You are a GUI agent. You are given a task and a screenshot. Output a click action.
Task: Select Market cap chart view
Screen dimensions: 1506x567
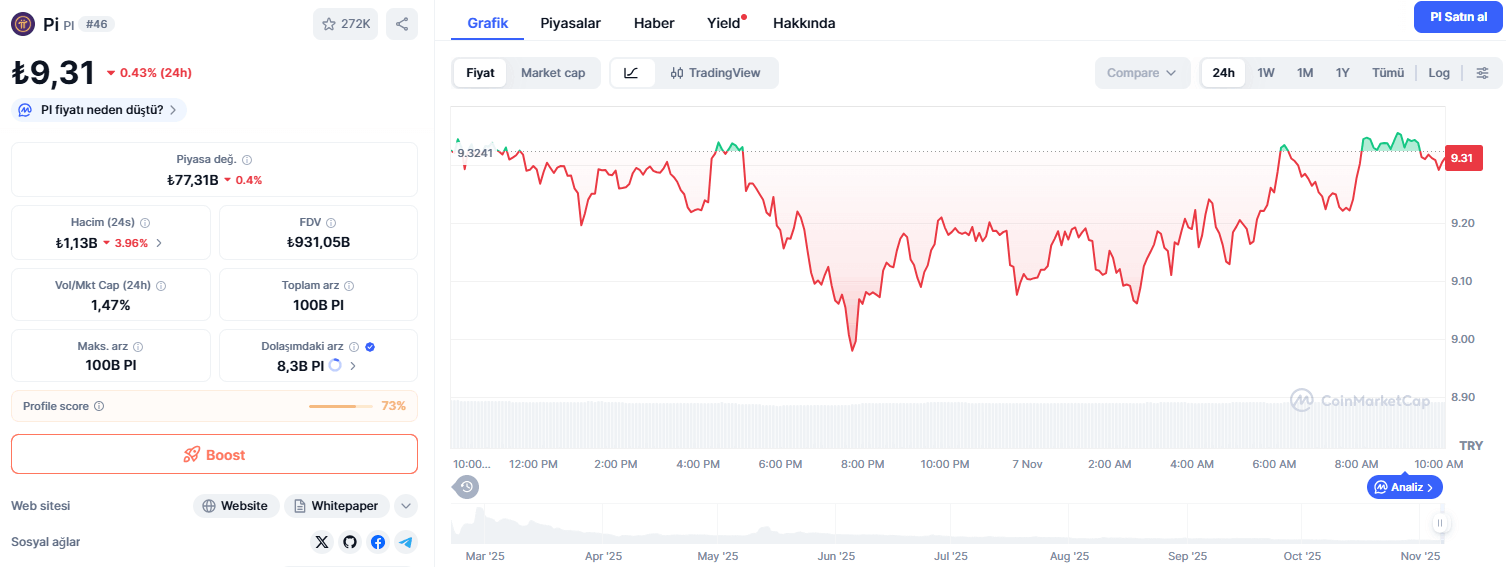[x=553, y=73]
